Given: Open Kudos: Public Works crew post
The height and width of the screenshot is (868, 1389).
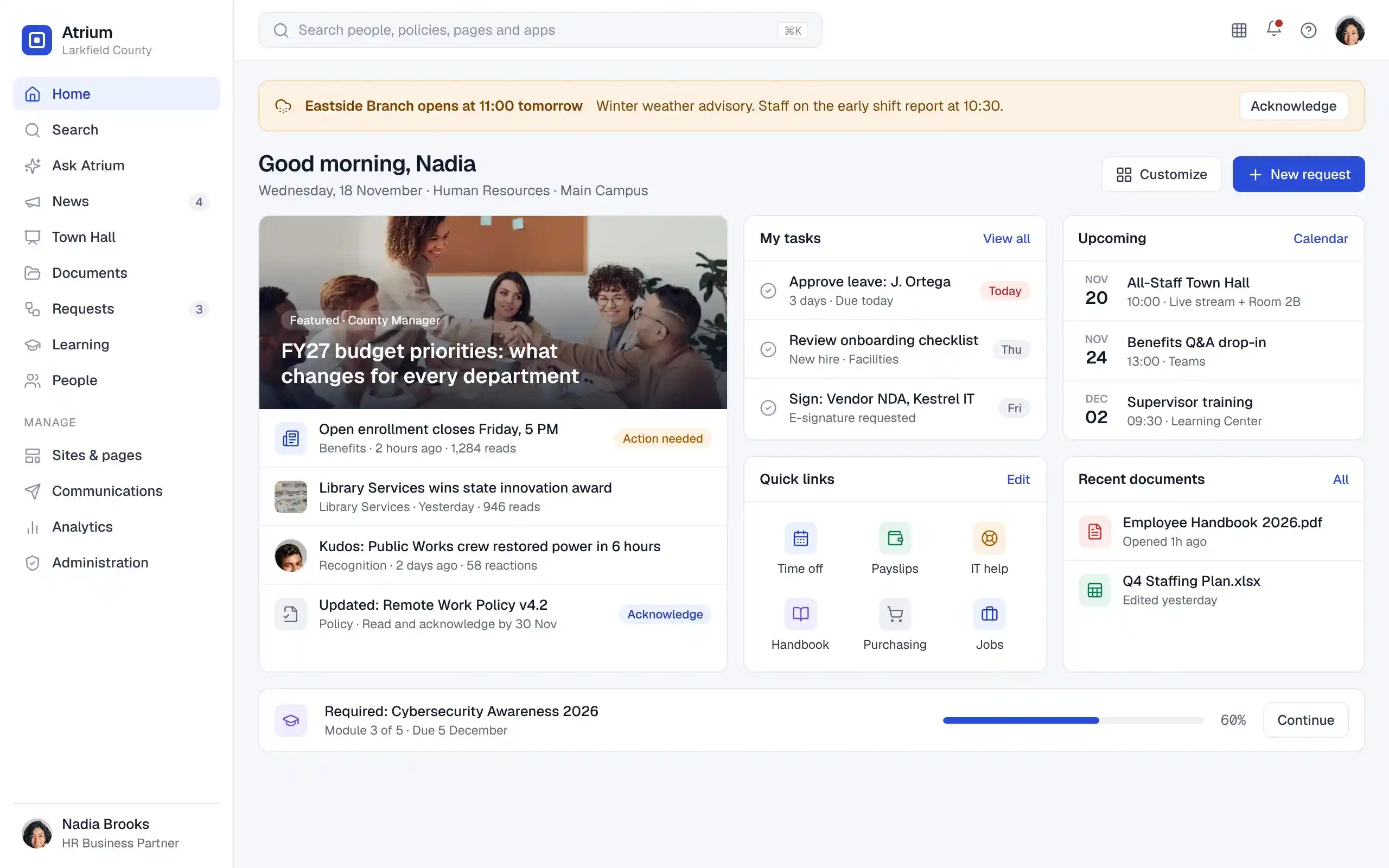Looking at the screenshot, I should click(x=493, y=555).
